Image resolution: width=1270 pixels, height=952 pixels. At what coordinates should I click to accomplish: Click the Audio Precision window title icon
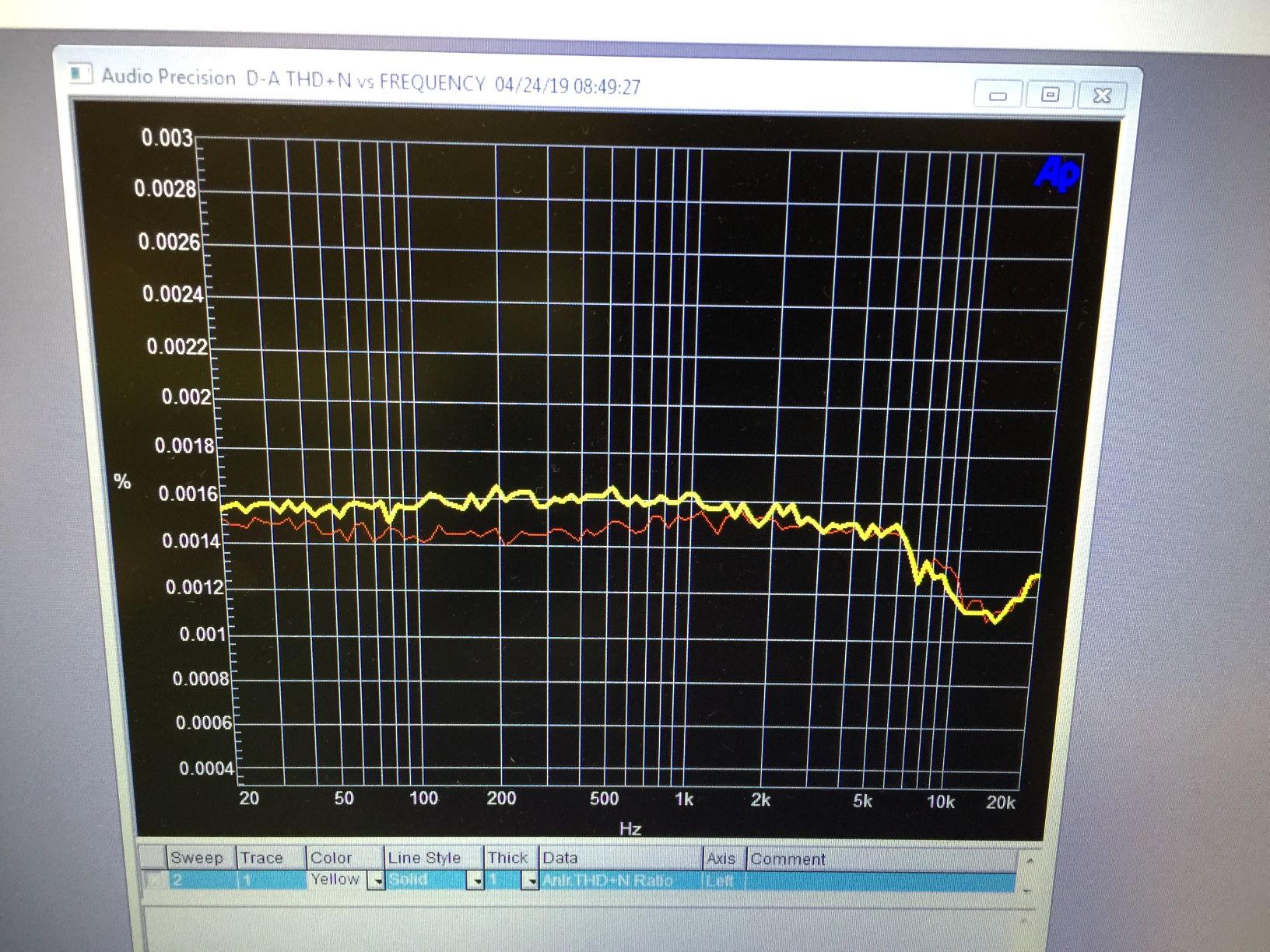coord(79,74)
